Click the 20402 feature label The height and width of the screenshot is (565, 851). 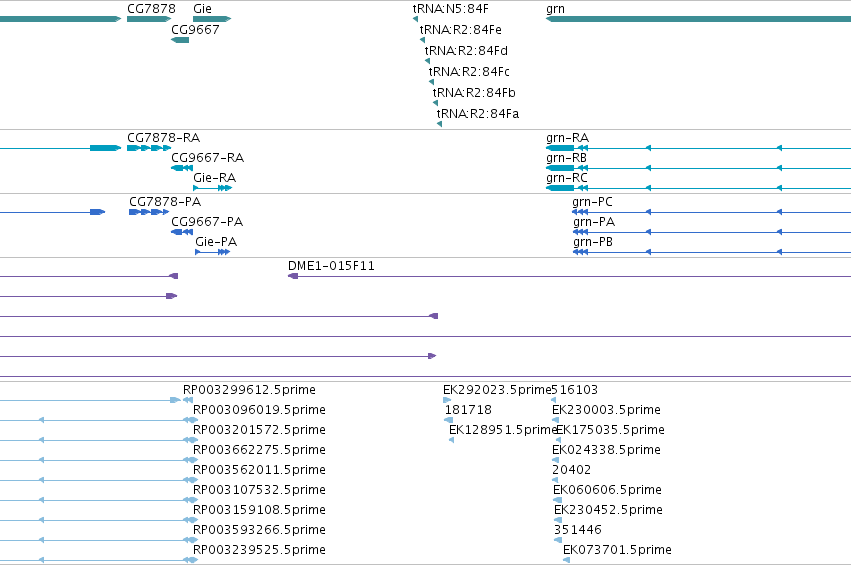click(571, 469)
